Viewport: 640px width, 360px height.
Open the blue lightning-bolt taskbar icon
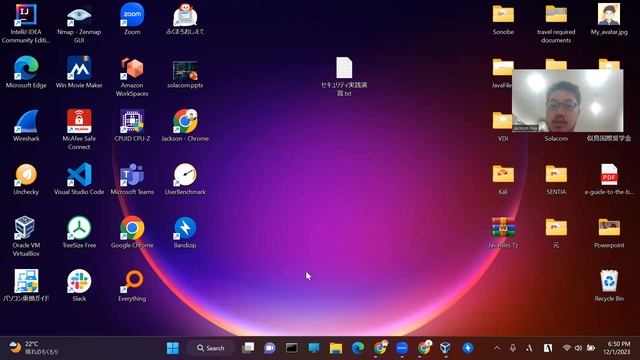click(x=468, y=348)
